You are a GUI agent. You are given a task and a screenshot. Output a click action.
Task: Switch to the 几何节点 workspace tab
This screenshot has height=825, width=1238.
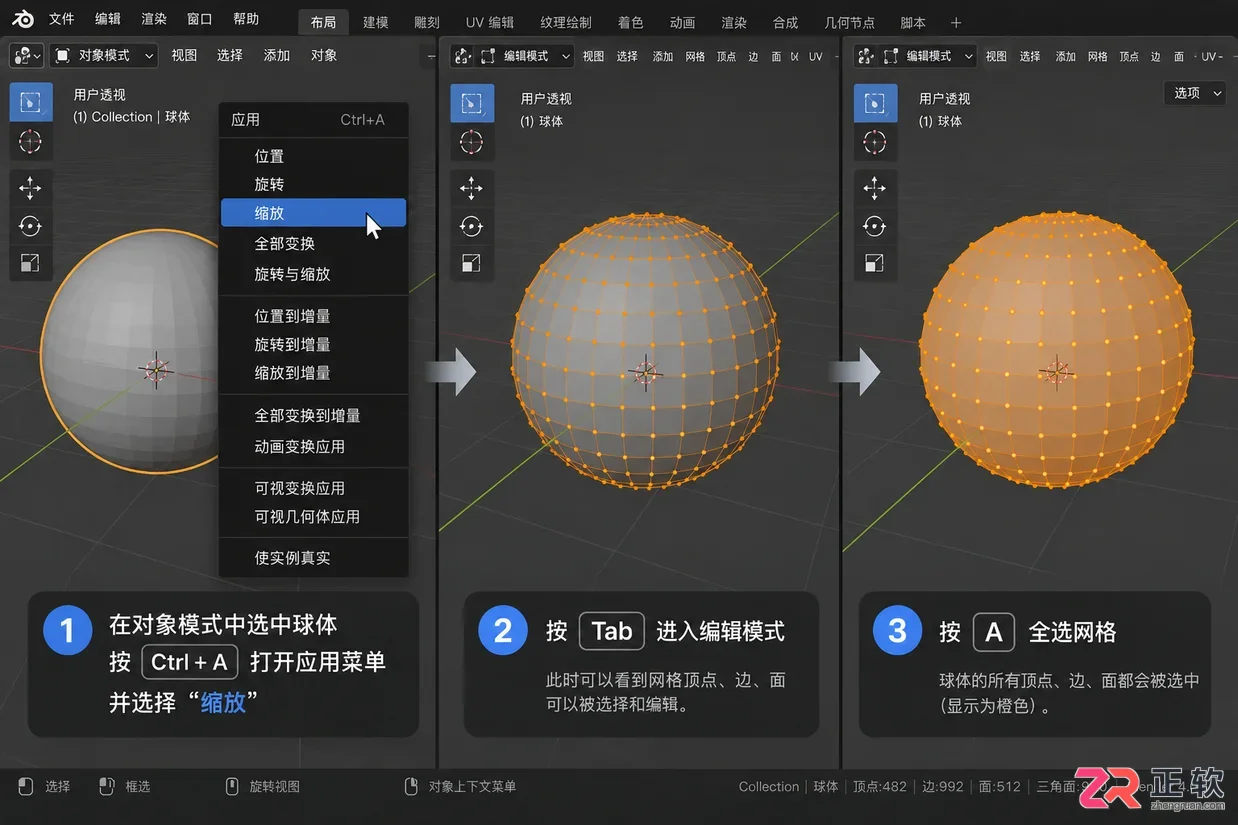(x=850, y=22)
